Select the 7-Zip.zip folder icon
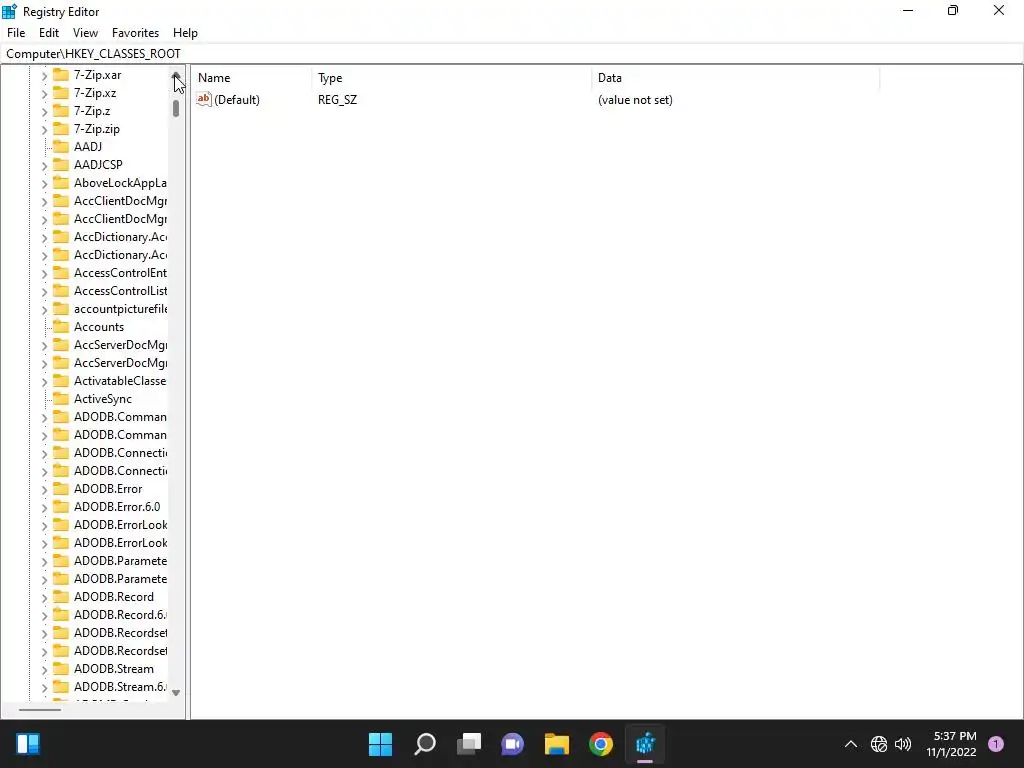The height and width of the screenshot is (768, 1024). (61, 129)
